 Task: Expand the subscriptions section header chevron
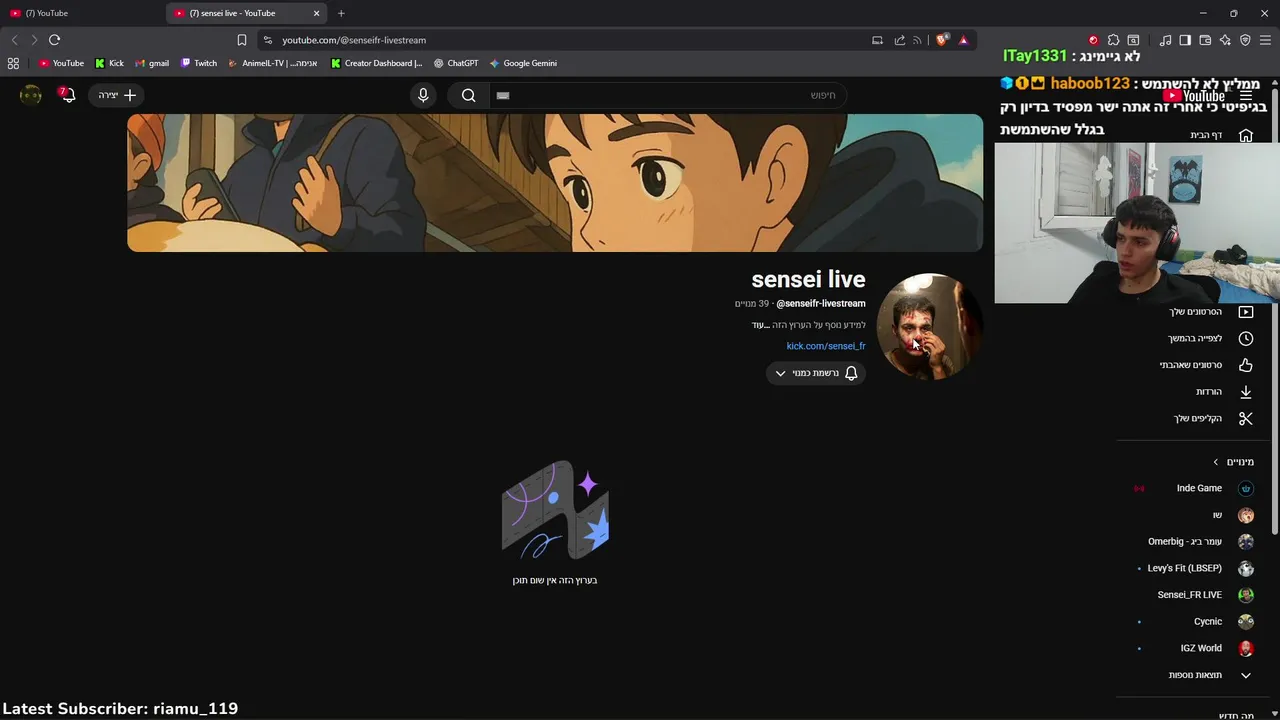(x=1216, y=462)
